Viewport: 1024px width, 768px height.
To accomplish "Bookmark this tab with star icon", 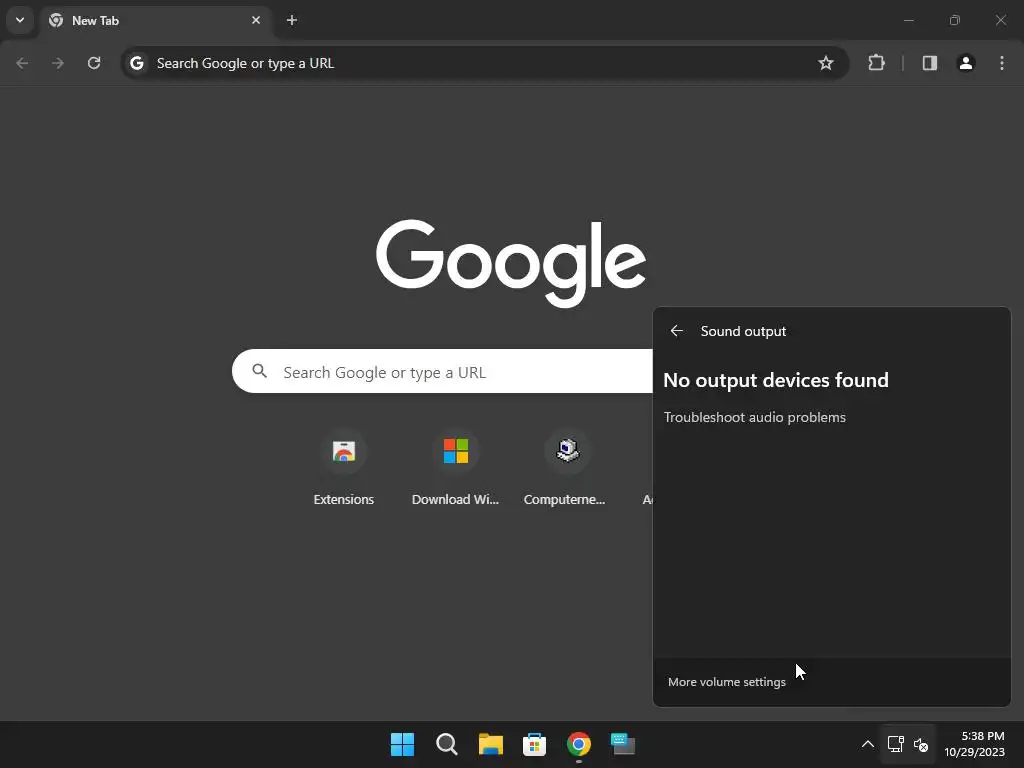I will coord(825,63).
